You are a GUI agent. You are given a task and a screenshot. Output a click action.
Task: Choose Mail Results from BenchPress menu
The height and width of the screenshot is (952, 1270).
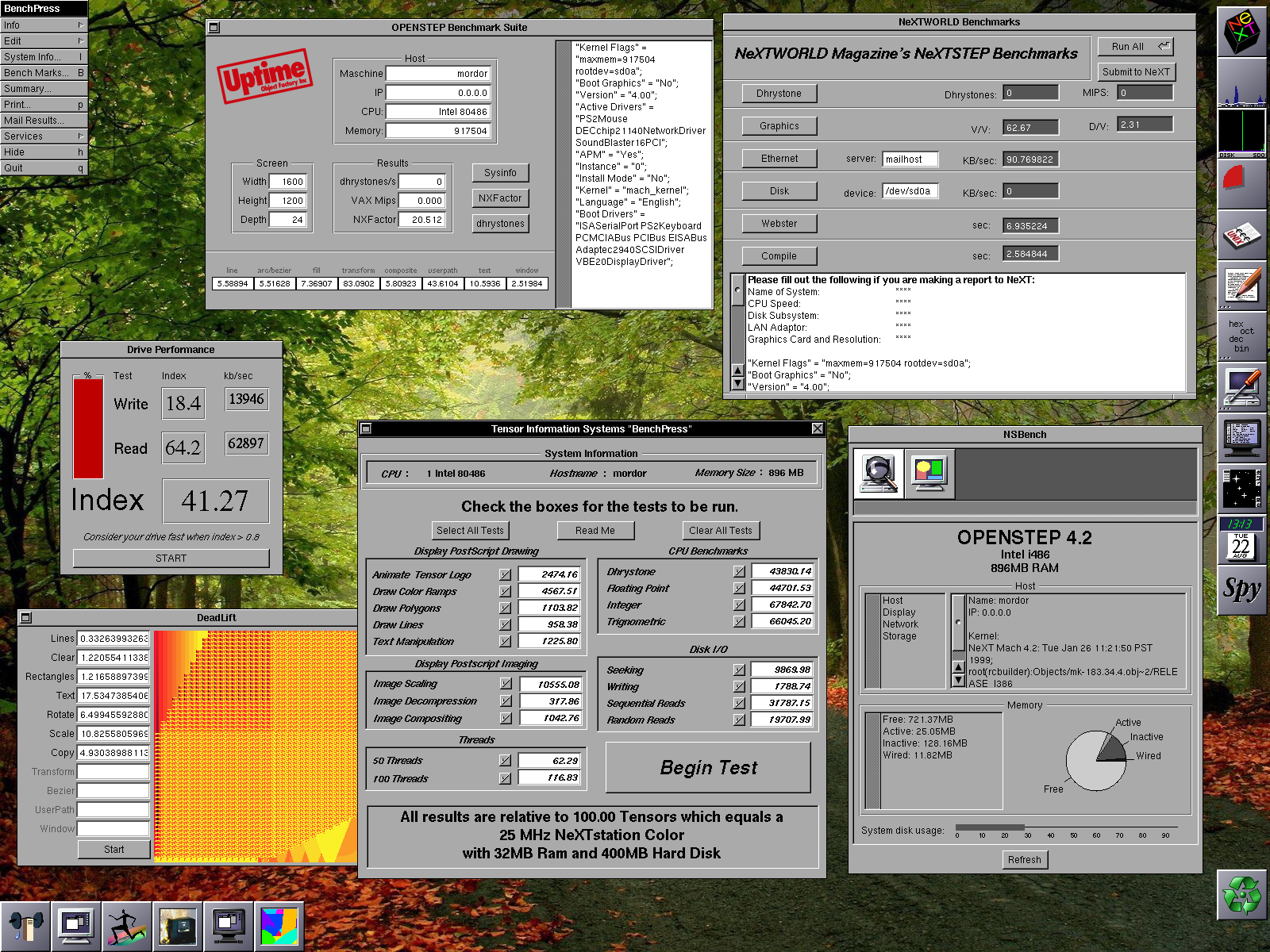tap(44, 121)
